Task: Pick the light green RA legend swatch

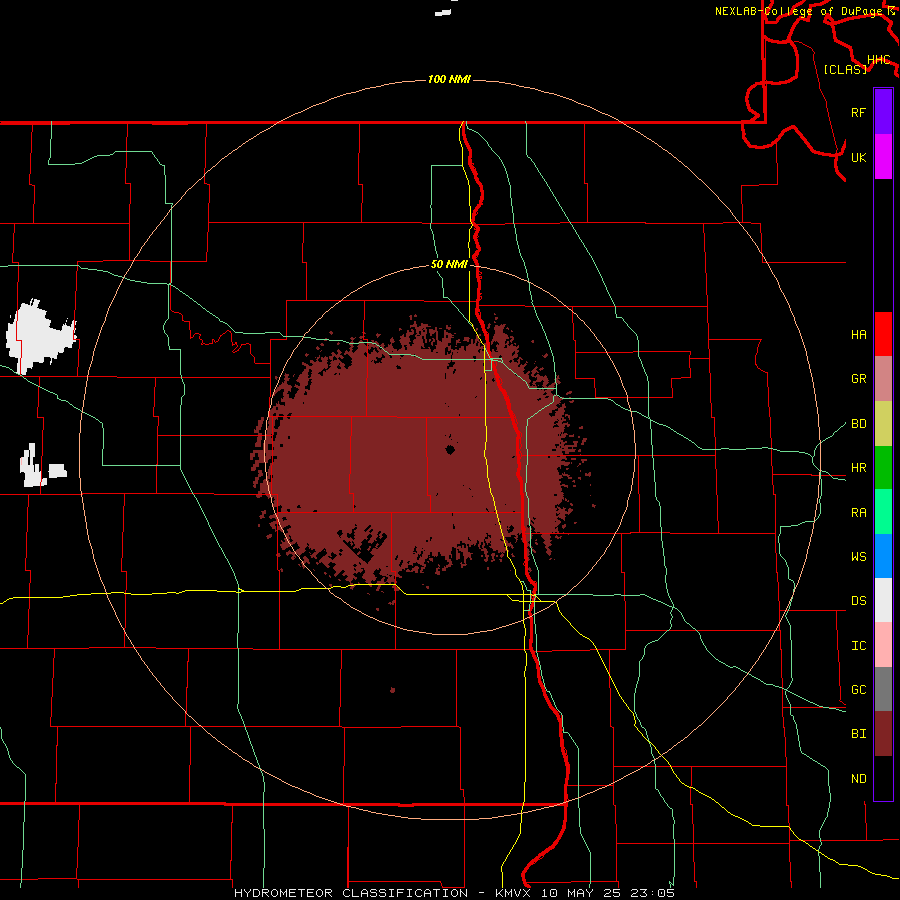Action: coord(883,512)
